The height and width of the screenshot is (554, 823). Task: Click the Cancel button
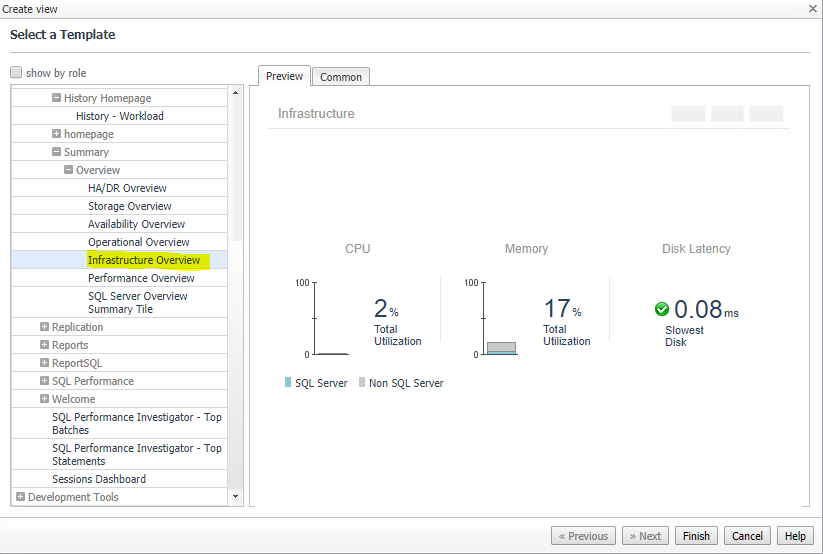click(x=747, y=536)
